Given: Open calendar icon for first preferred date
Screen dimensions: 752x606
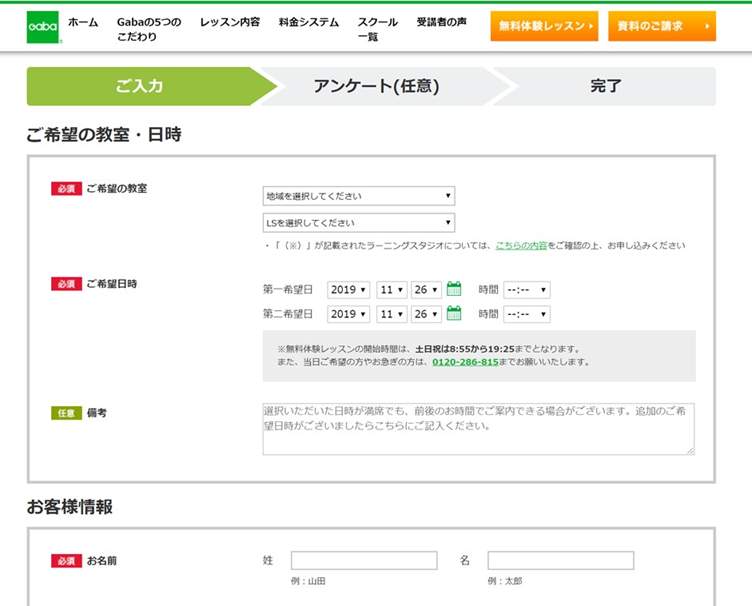Looking at the screenshot, I should 454,289.
